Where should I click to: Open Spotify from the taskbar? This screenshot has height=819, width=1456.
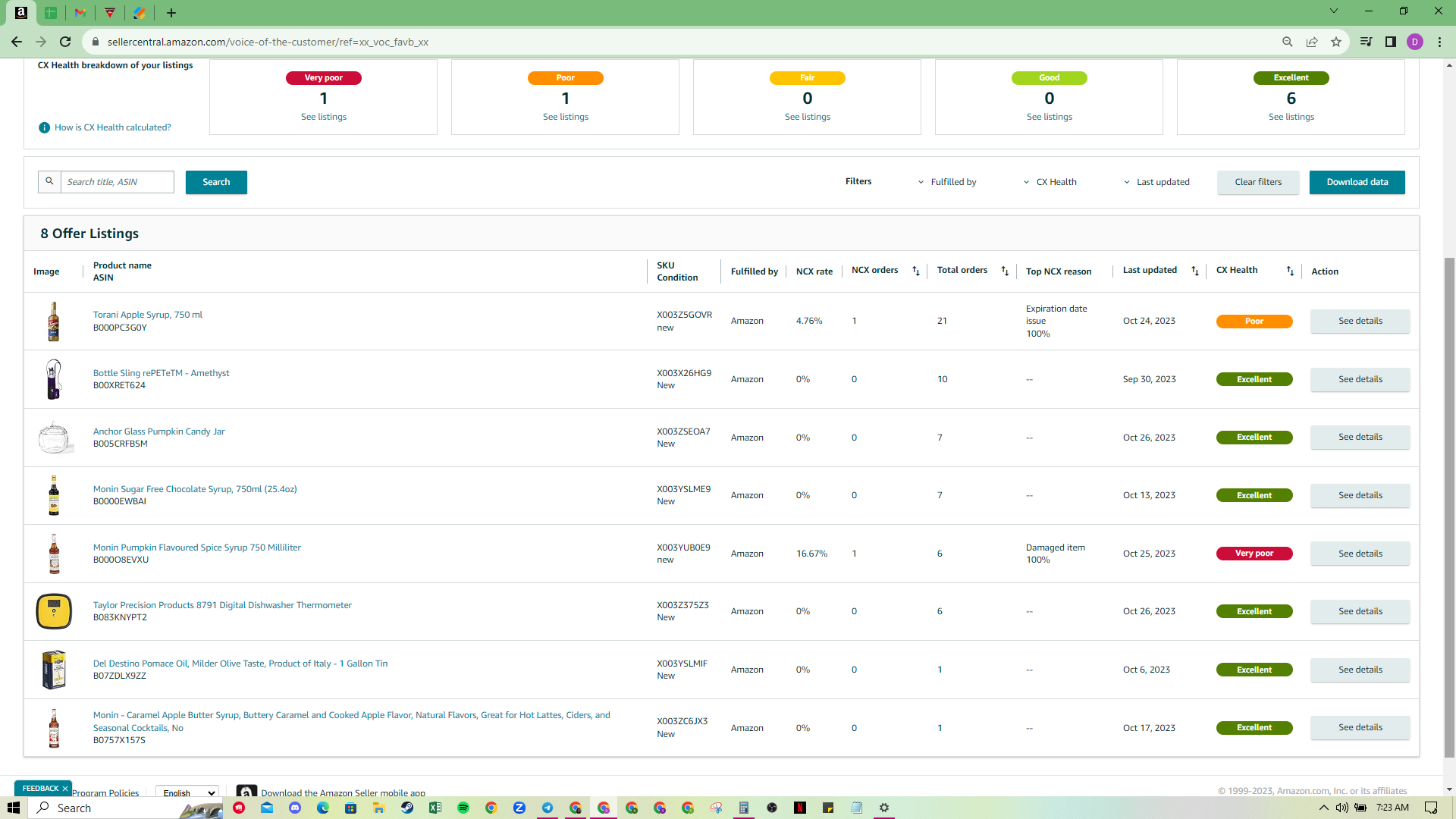[x=463, y=808]
